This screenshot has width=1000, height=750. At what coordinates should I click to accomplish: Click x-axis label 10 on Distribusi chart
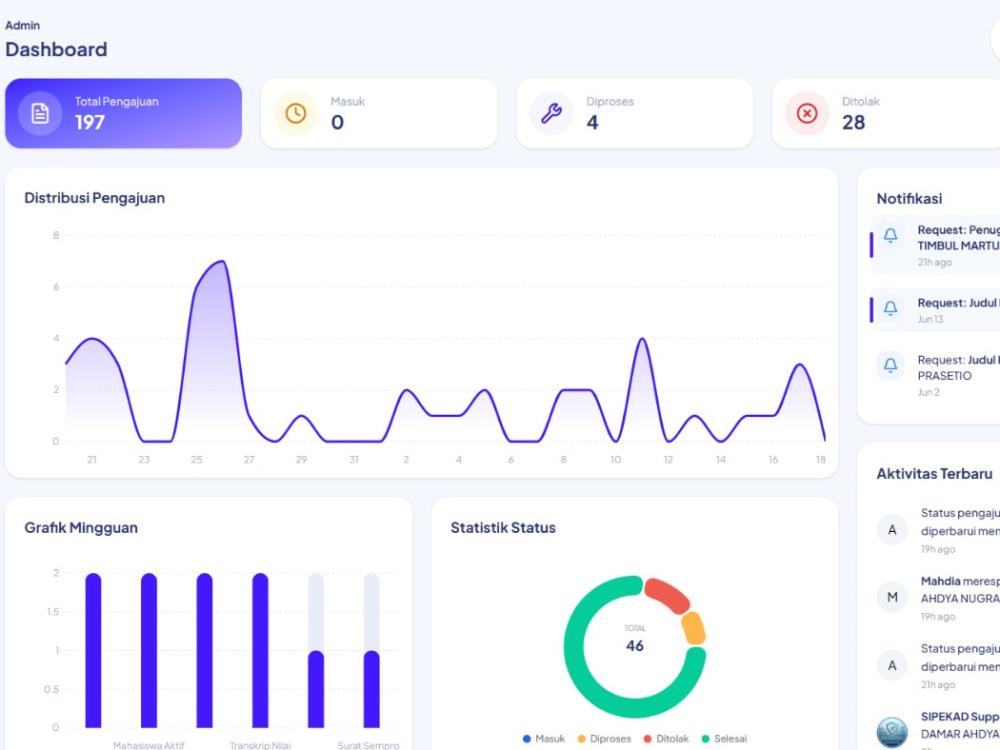point(615,460)
